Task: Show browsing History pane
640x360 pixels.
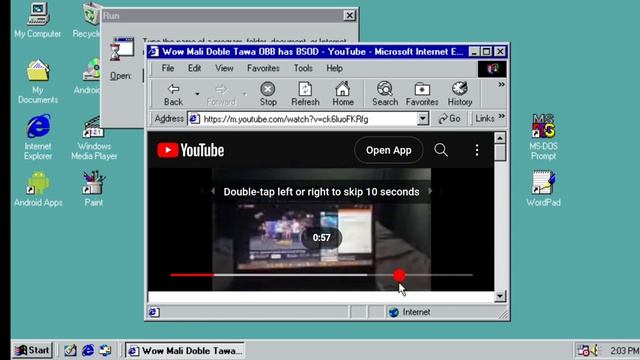Action: click(x=460, y=94)
